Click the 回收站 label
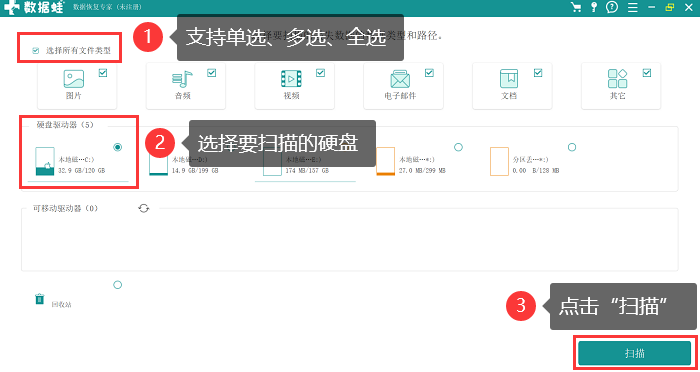The width and height of the screenshot is (700, 372). (x=61, y=305)
